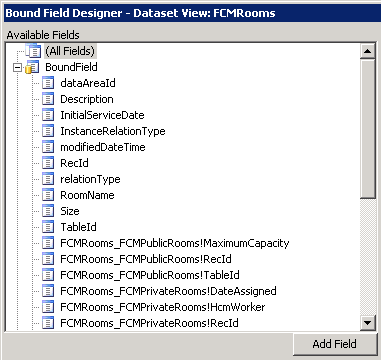This screenshot has width=381, height=360.
Task: Select the dataAreaId field
Action: pyautogui.click(x=88, y=83)
